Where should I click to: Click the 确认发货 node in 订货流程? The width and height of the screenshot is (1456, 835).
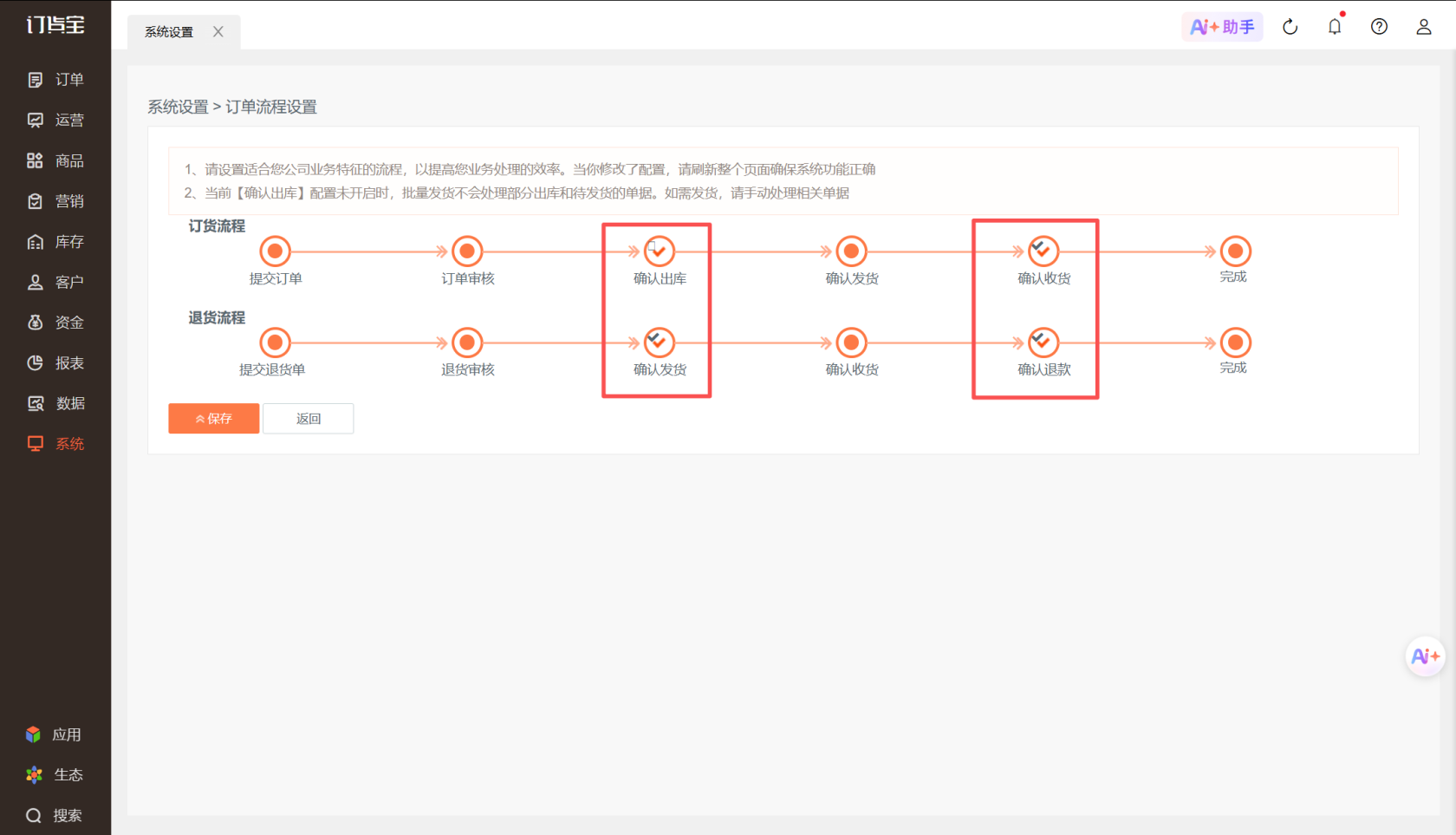(852, 251)
